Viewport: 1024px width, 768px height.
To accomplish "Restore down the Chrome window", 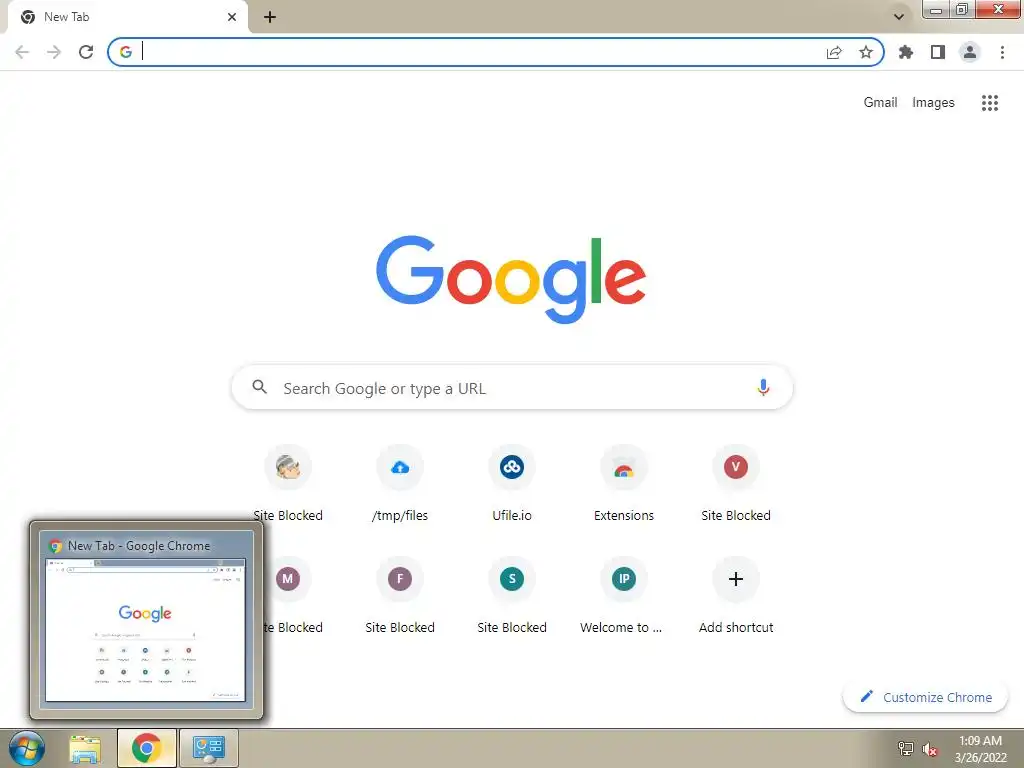I will (961, 9).
